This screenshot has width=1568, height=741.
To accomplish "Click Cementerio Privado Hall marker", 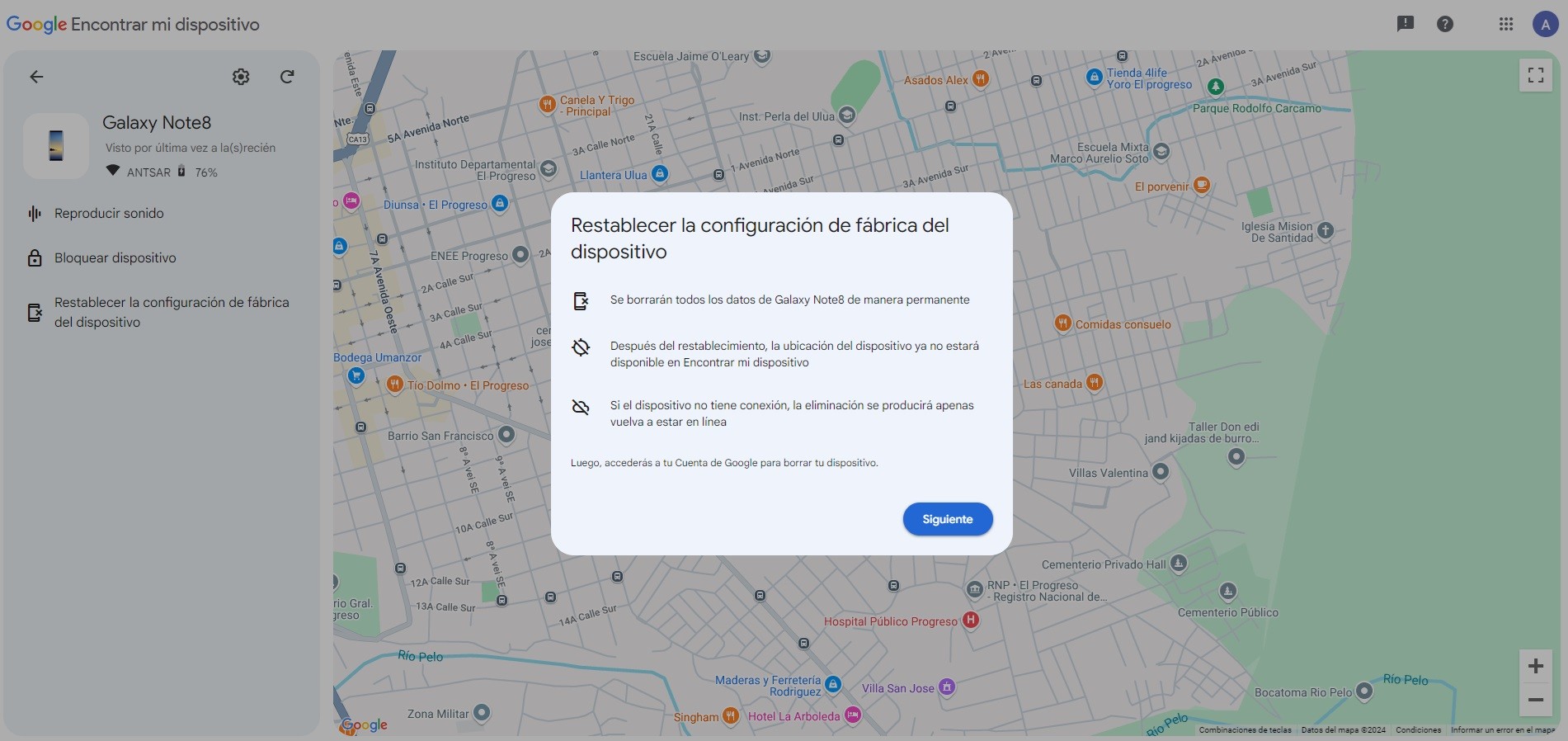I will [1179, 564].
